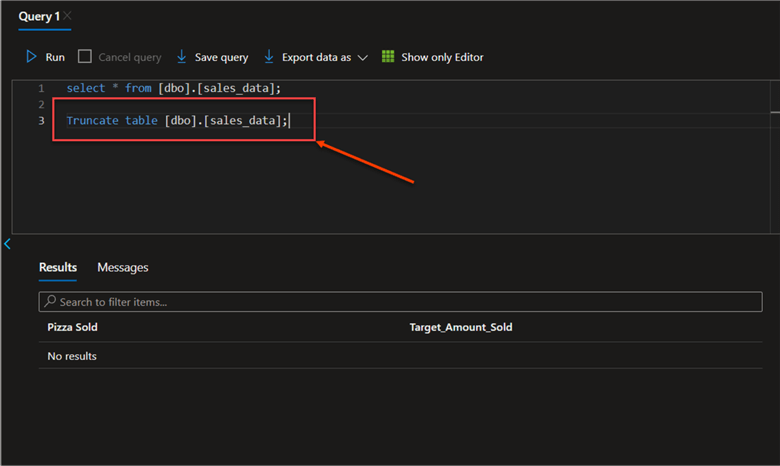This screenshot has height=466, width=780.
Task: Click the Export data as arrow icon
Action: pyautogui.click(x=269, y=57)
